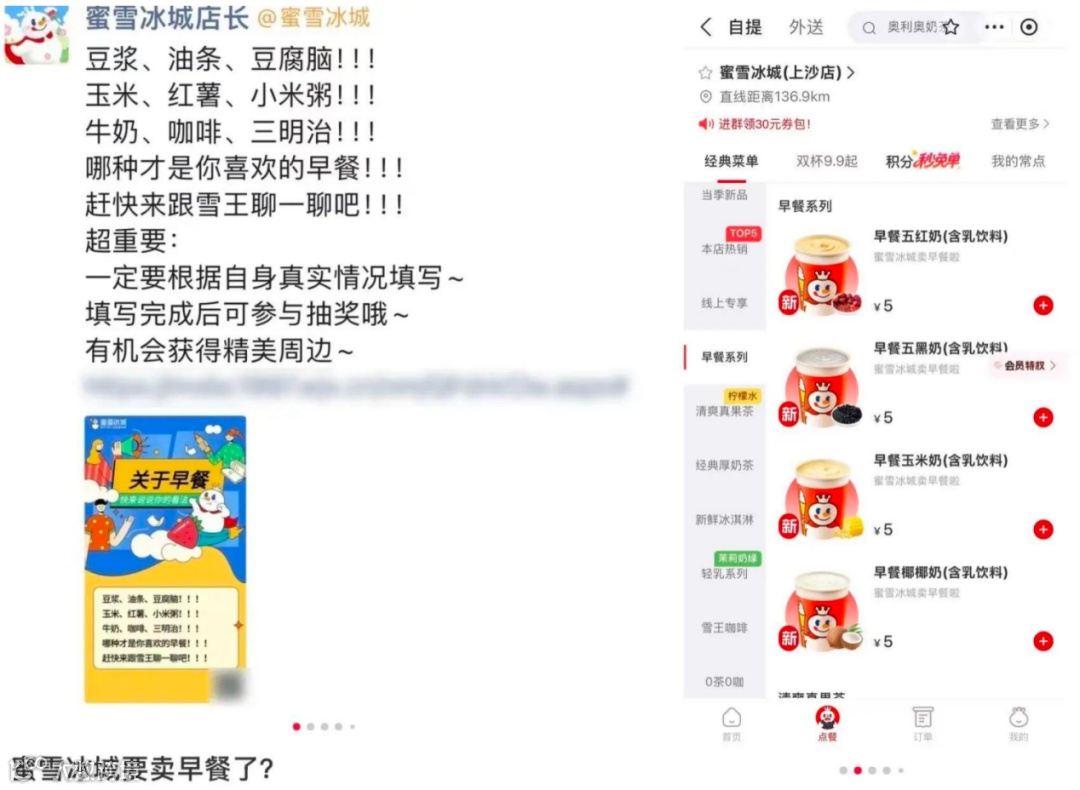Add 早餐五红奶 with red plus button

1043,305
